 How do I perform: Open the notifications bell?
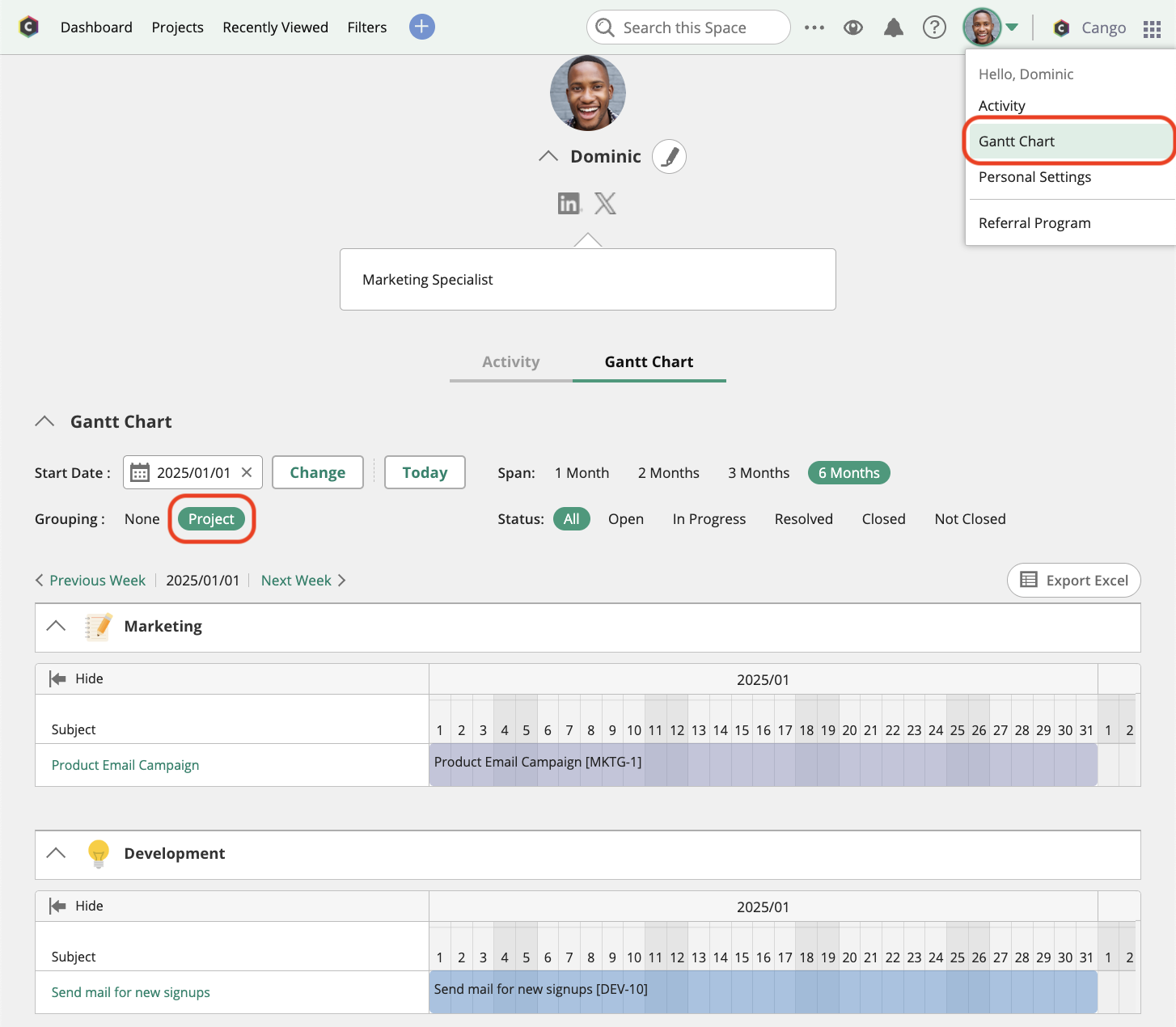(x=894, y=27)
